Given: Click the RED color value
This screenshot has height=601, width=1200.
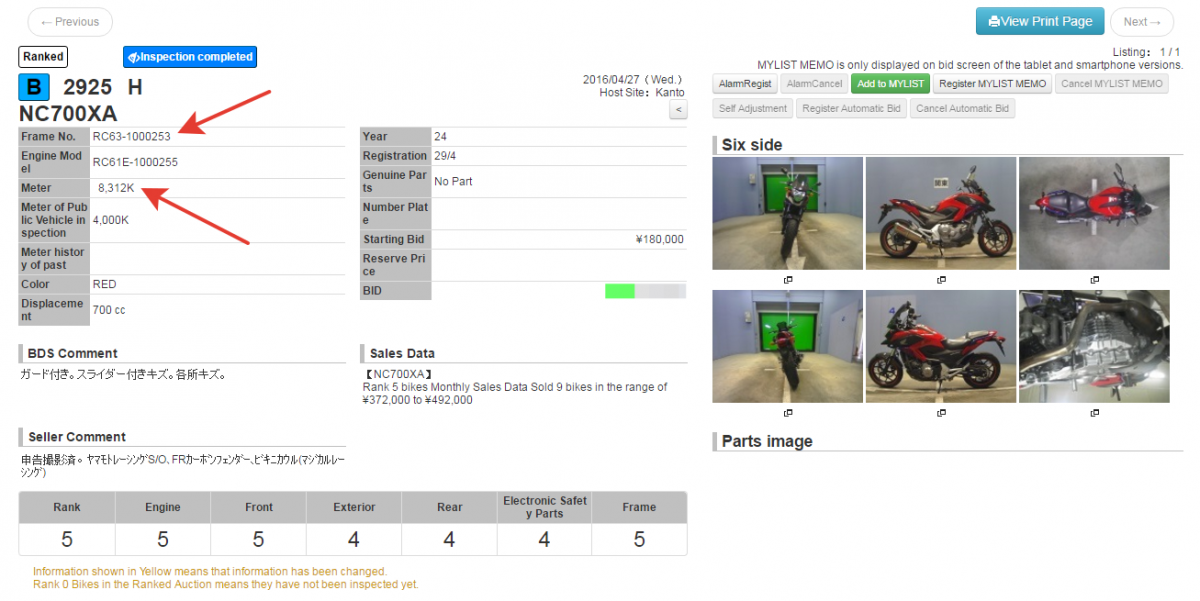Looking at the screenshot, I should [x=104, y=284].
